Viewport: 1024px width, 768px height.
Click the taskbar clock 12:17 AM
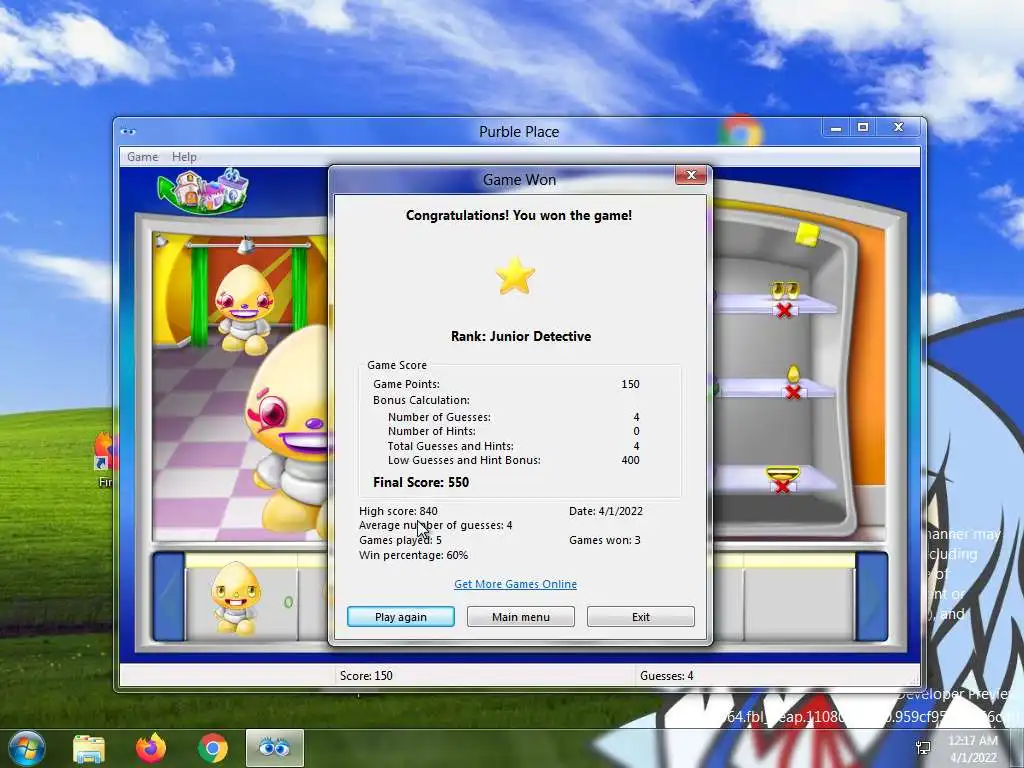(x=972, y=741)
